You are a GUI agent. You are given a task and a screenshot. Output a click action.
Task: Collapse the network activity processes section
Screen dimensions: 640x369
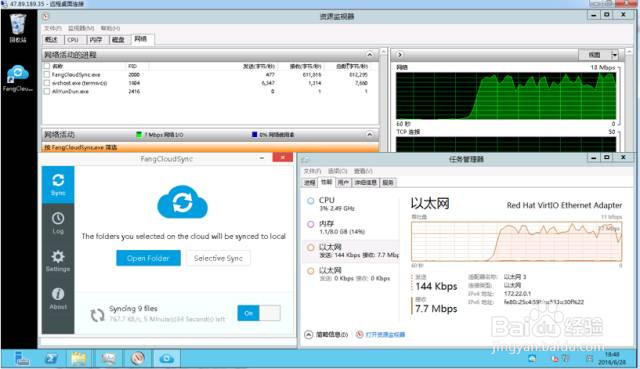(369, 55)
